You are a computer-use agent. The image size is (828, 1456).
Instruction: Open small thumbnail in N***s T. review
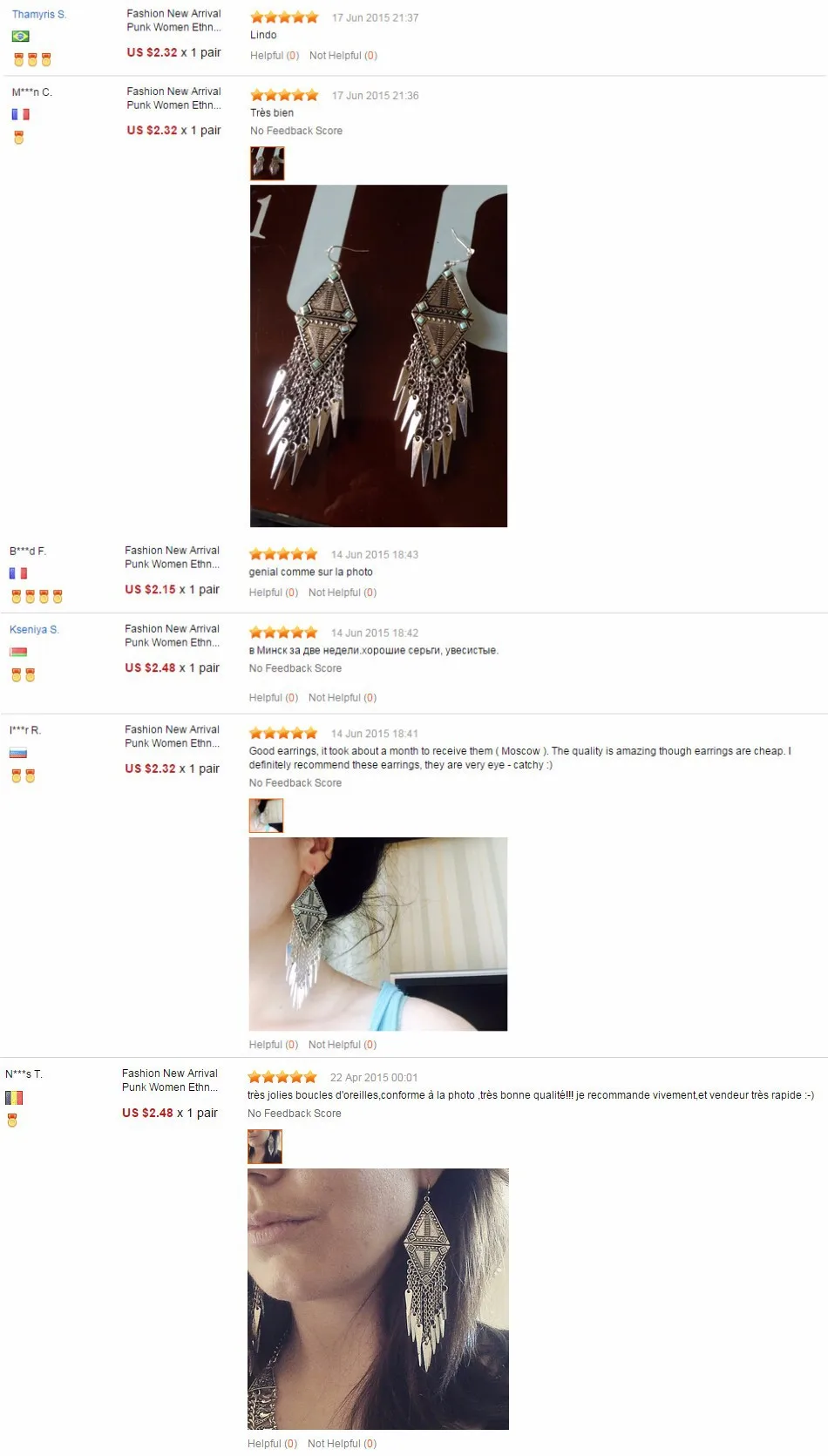tap(265, 1147)
